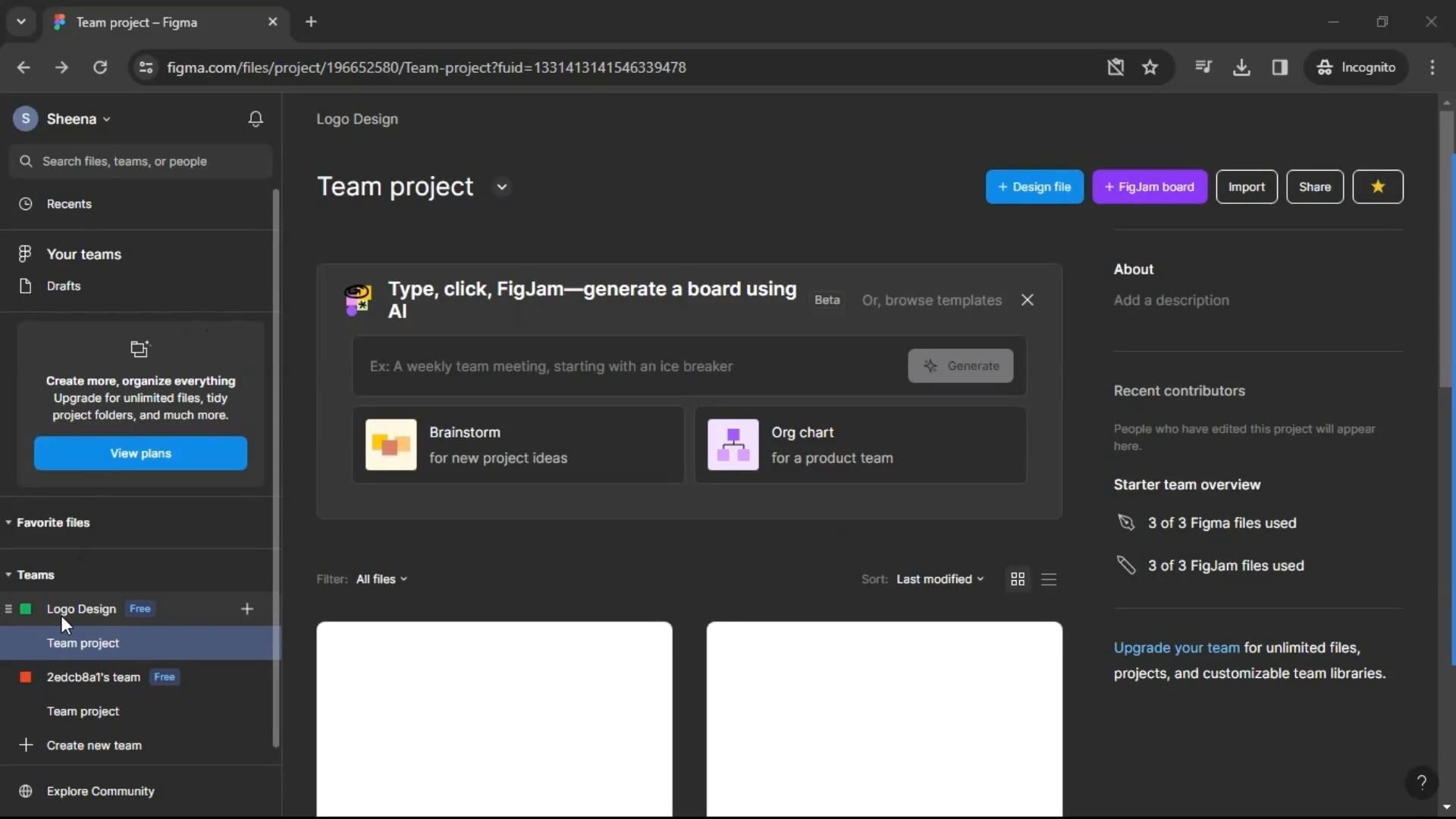Close the FigJam AI banner
The width and height of the screenshot is (1456, 819).
coord(1027,300)
